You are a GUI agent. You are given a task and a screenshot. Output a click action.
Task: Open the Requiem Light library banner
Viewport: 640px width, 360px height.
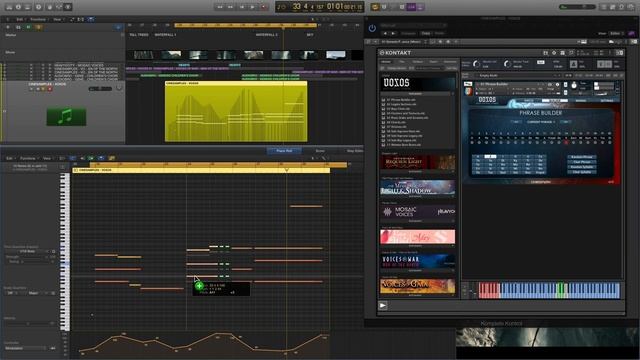click(418, 162)
